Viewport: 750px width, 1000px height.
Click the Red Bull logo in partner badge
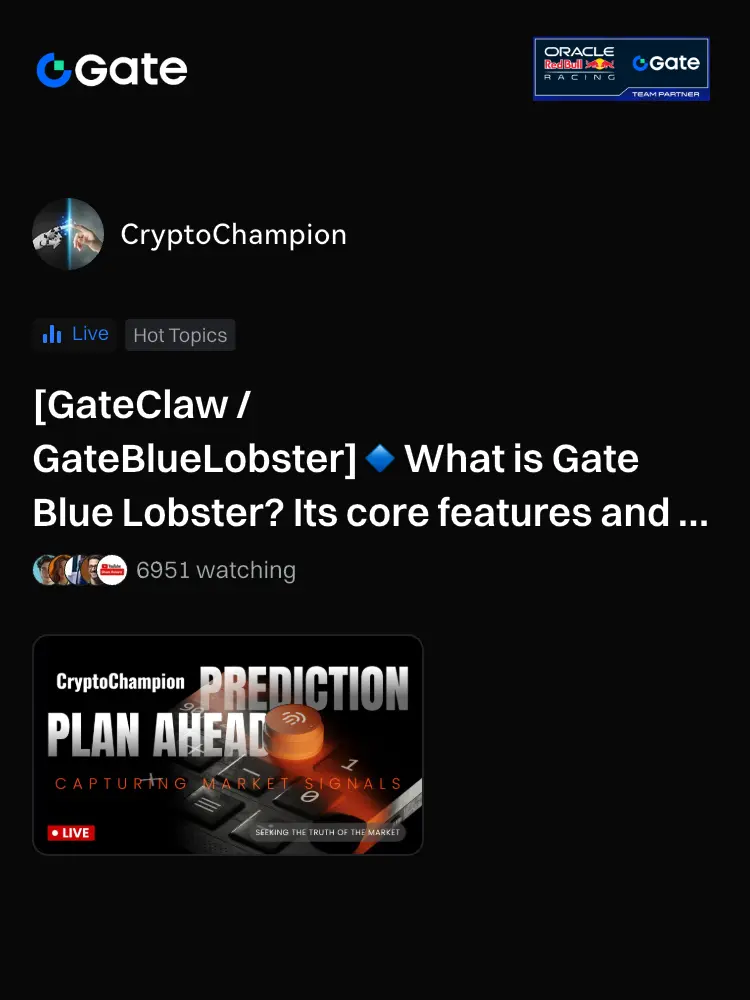click(x=579, y=64)
